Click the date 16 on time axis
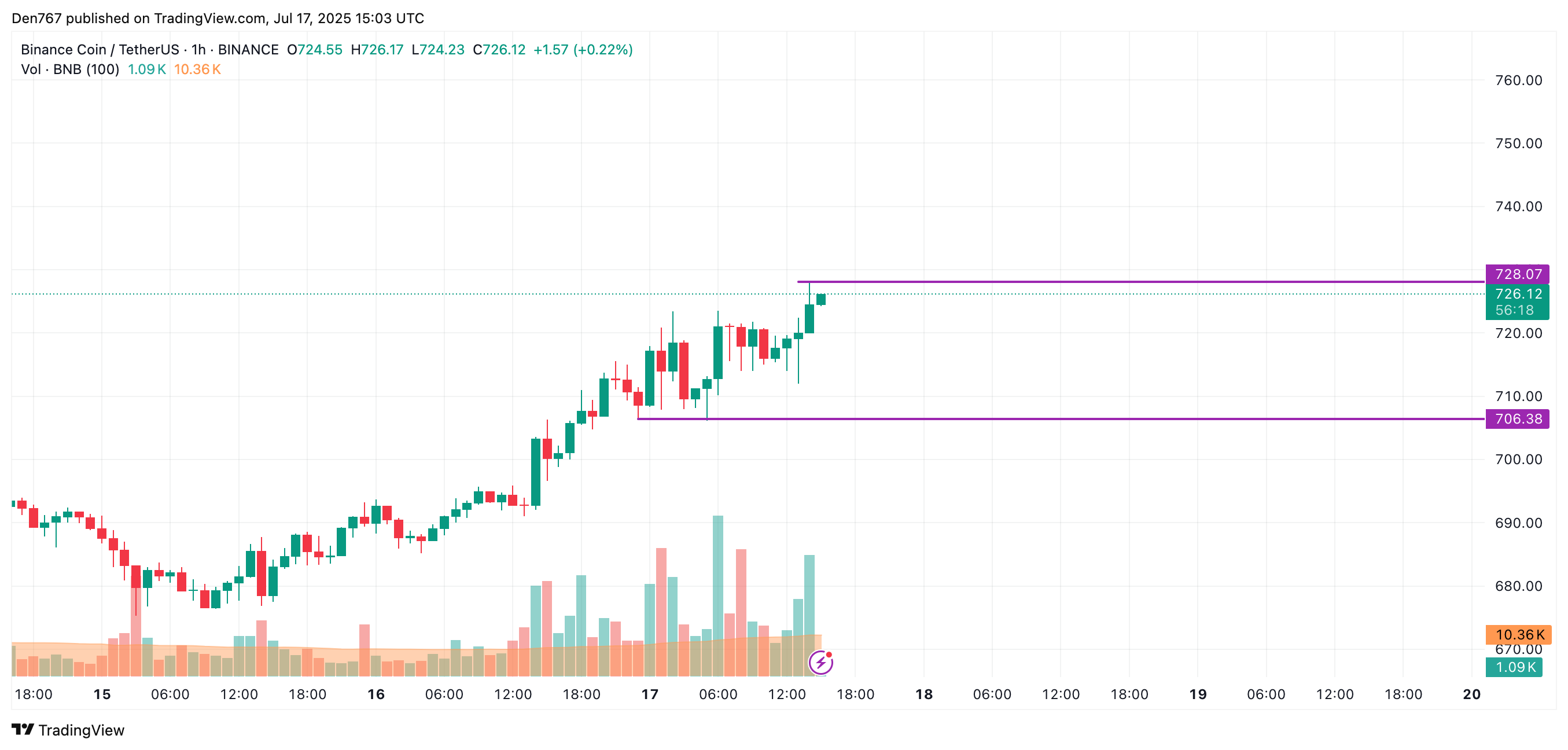1568x750 pixels. click(376, 694)
